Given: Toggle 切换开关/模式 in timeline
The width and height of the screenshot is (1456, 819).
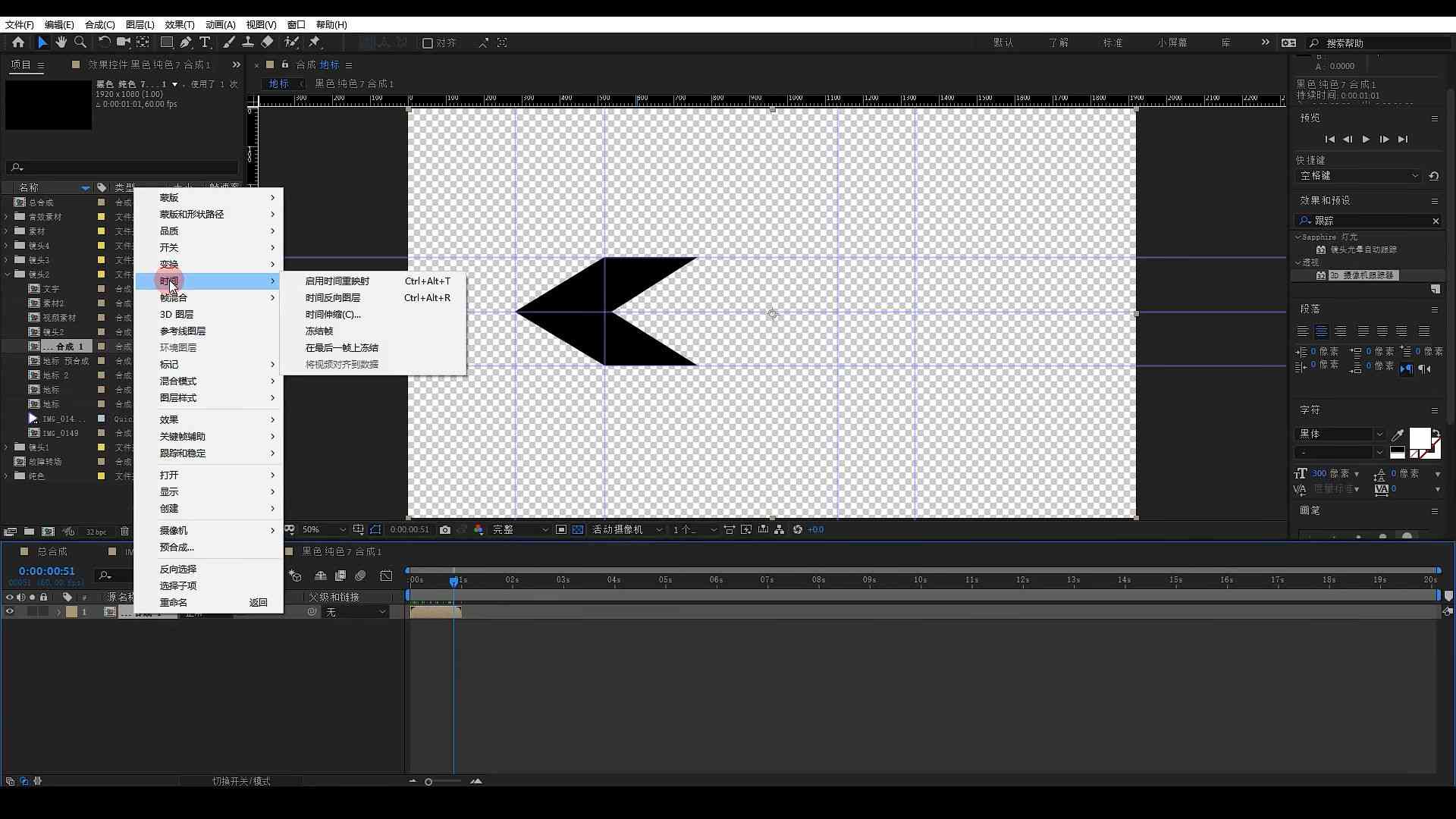Looking at the screenshot, I should pyautogui.click(x=241, y=781).
